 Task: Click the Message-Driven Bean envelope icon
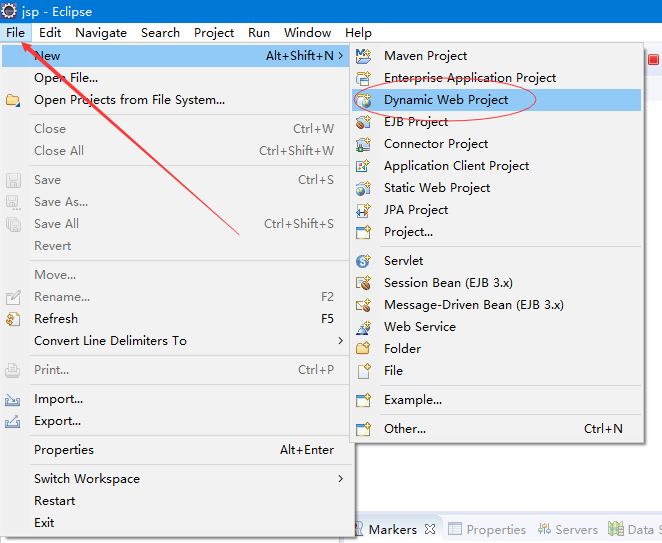363,305
